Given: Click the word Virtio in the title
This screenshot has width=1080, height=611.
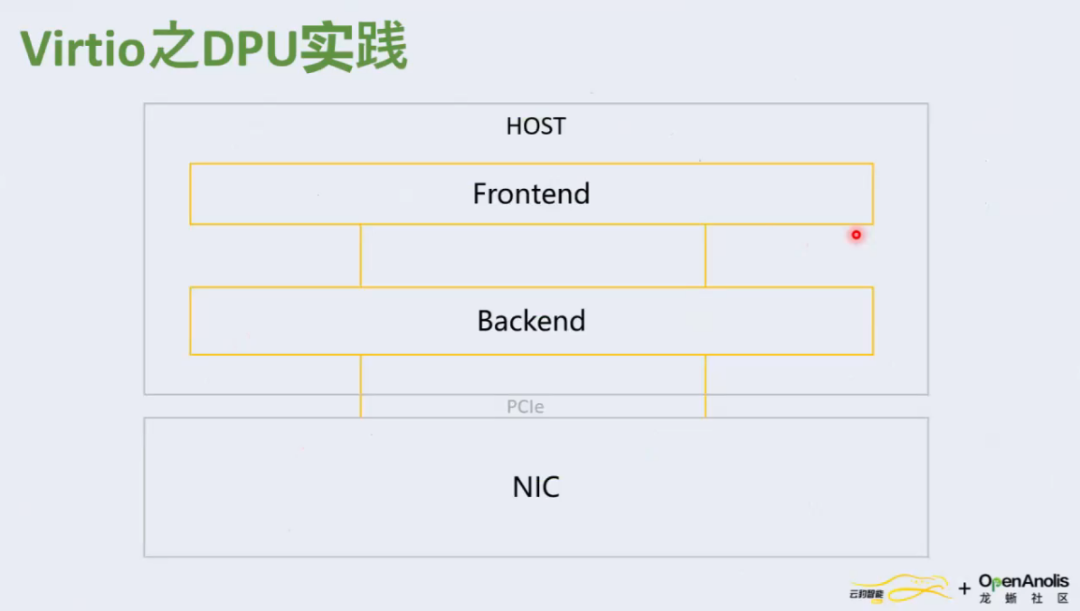Looking at the screenshot, I should tap(83, 48).
